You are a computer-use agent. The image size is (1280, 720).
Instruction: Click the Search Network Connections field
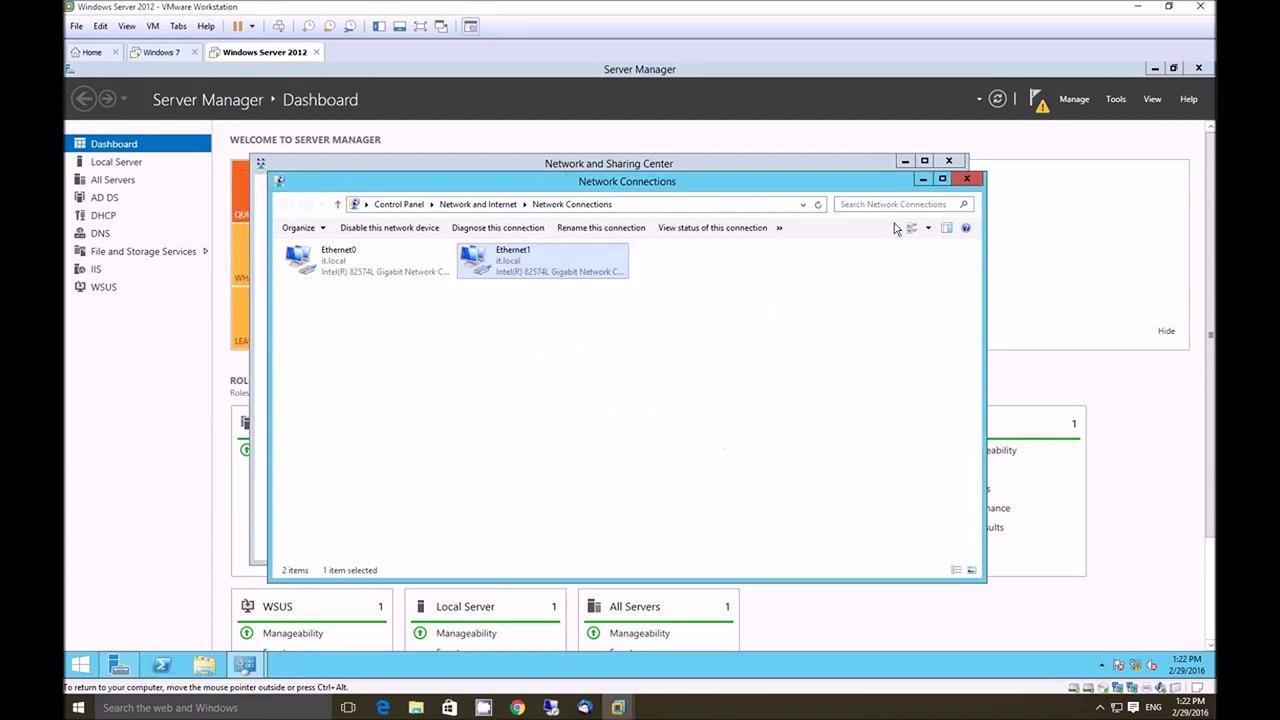(903, 204)
